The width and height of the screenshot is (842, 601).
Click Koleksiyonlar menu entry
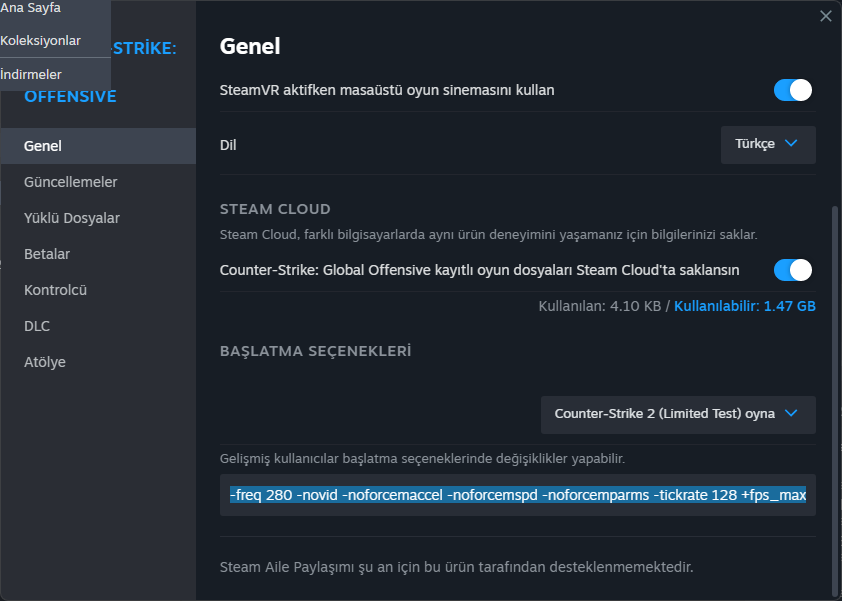click(41, 41)
